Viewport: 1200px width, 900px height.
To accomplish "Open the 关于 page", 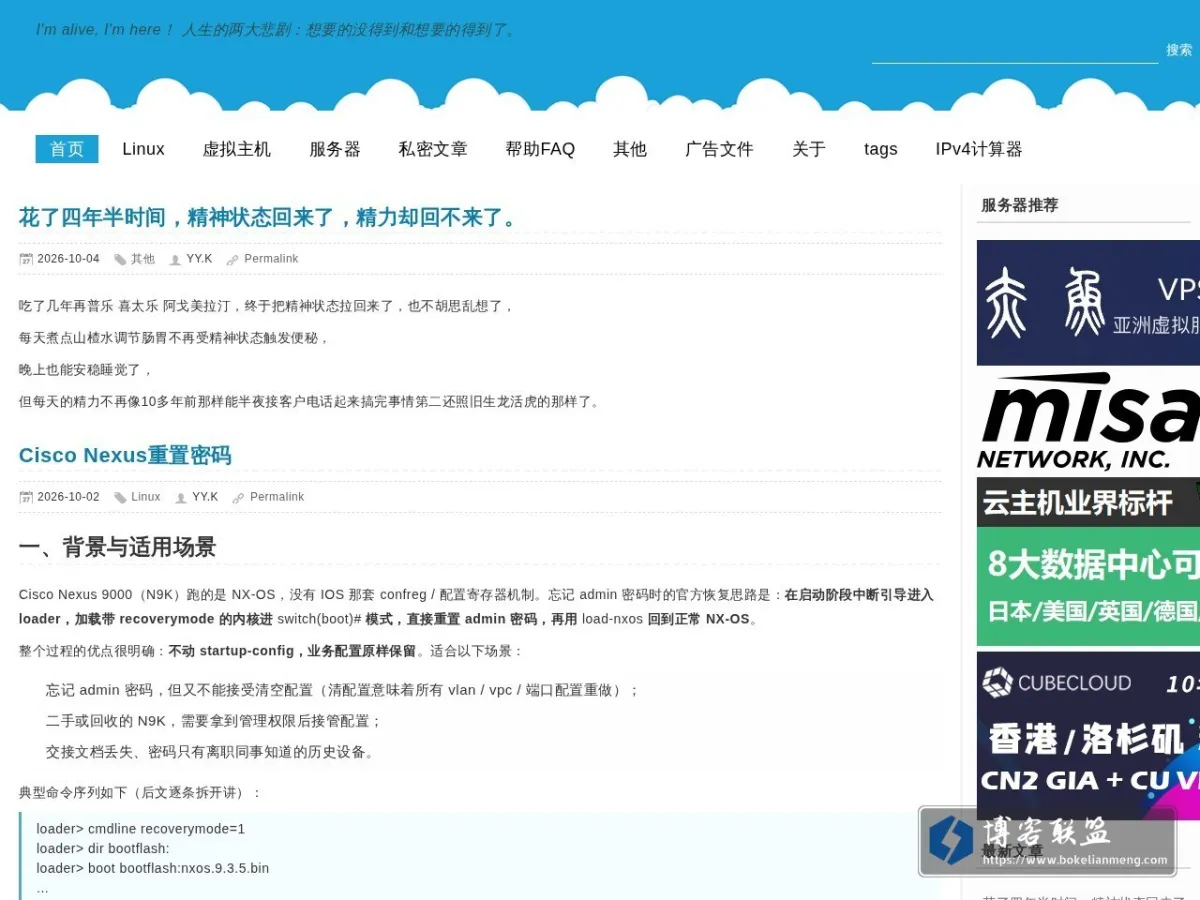I will pyautogui.click(x=809, y=149).
